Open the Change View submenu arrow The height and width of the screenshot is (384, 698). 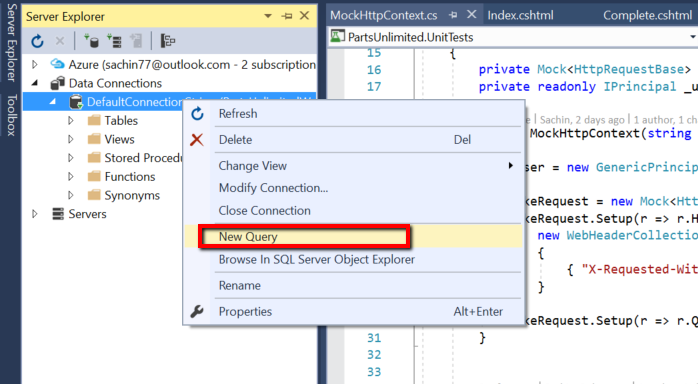tap(511, 166)
